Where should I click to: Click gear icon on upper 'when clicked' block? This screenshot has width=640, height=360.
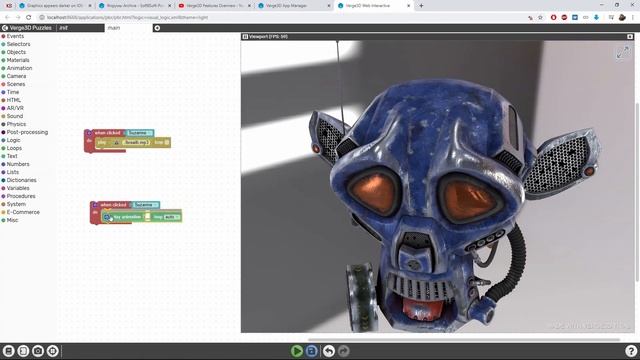click(x=89, y=133)
